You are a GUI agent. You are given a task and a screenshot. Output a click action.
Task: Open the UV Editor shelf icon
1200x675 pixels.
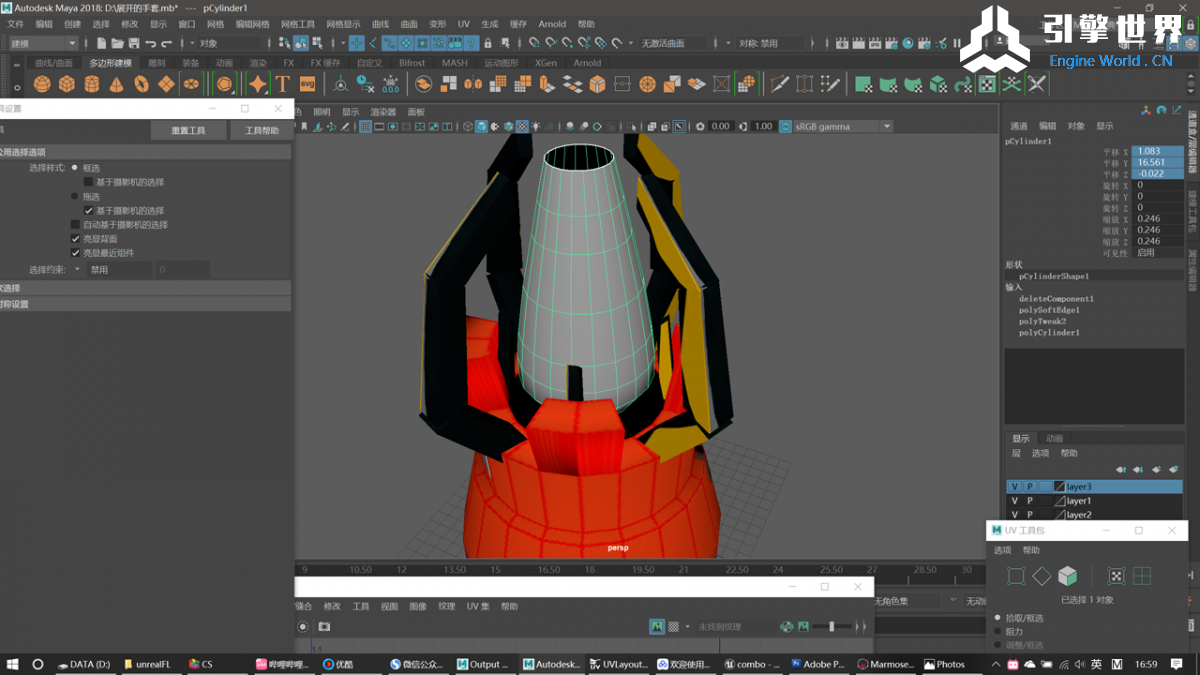tap(987, 85)
